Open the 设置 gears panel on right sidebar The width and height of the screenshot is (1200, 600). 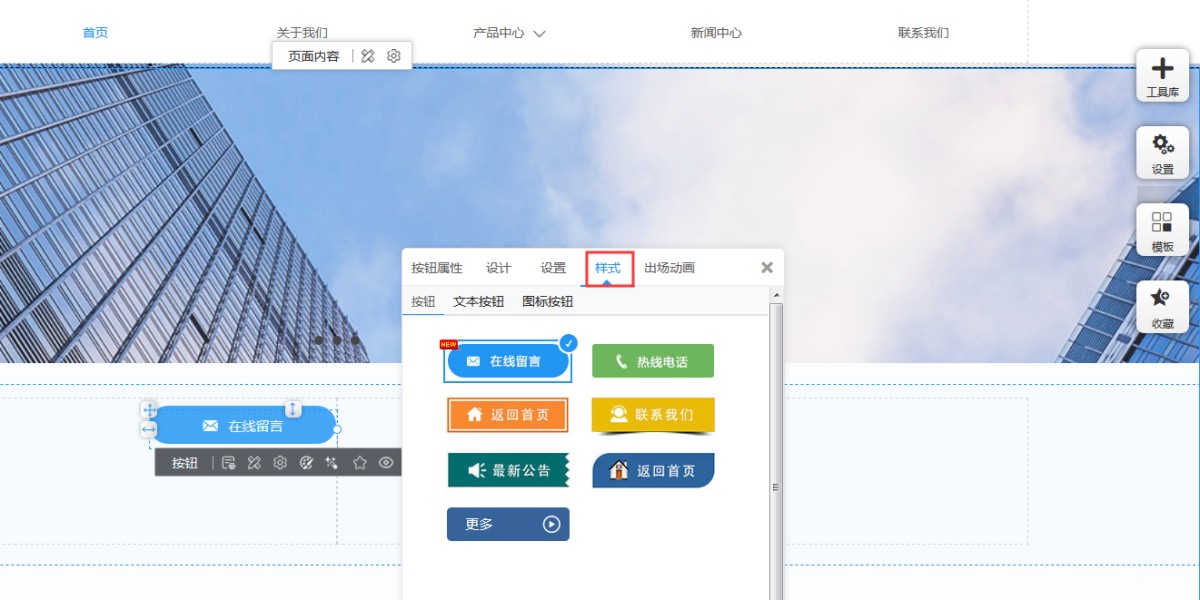coord(1162,153)
